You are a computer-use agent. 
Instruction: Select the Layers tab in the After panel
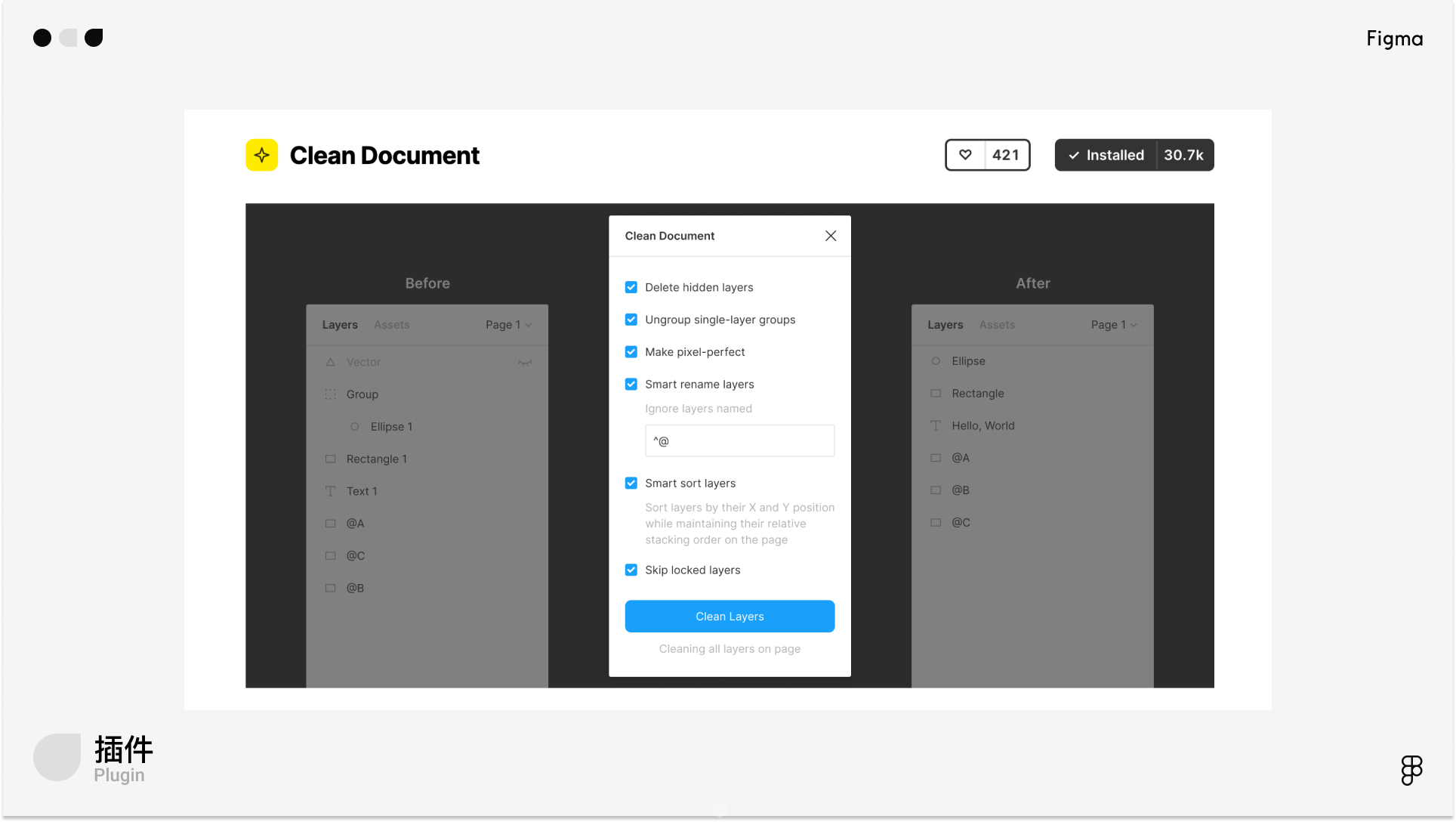pos(945,325)
